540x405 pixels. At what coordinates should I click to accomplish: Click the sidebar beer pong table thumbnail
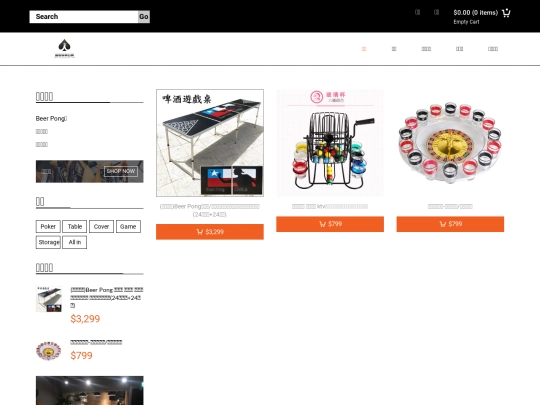point(49,299)
